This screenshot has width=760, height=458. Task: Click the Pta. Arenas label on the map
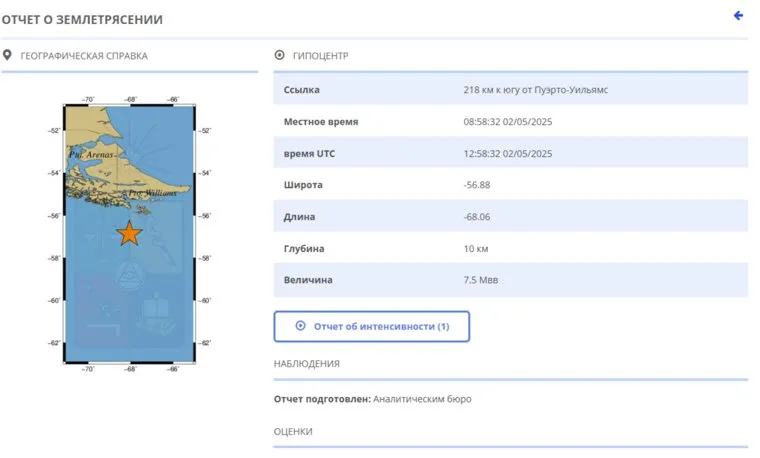coord(90,156)
